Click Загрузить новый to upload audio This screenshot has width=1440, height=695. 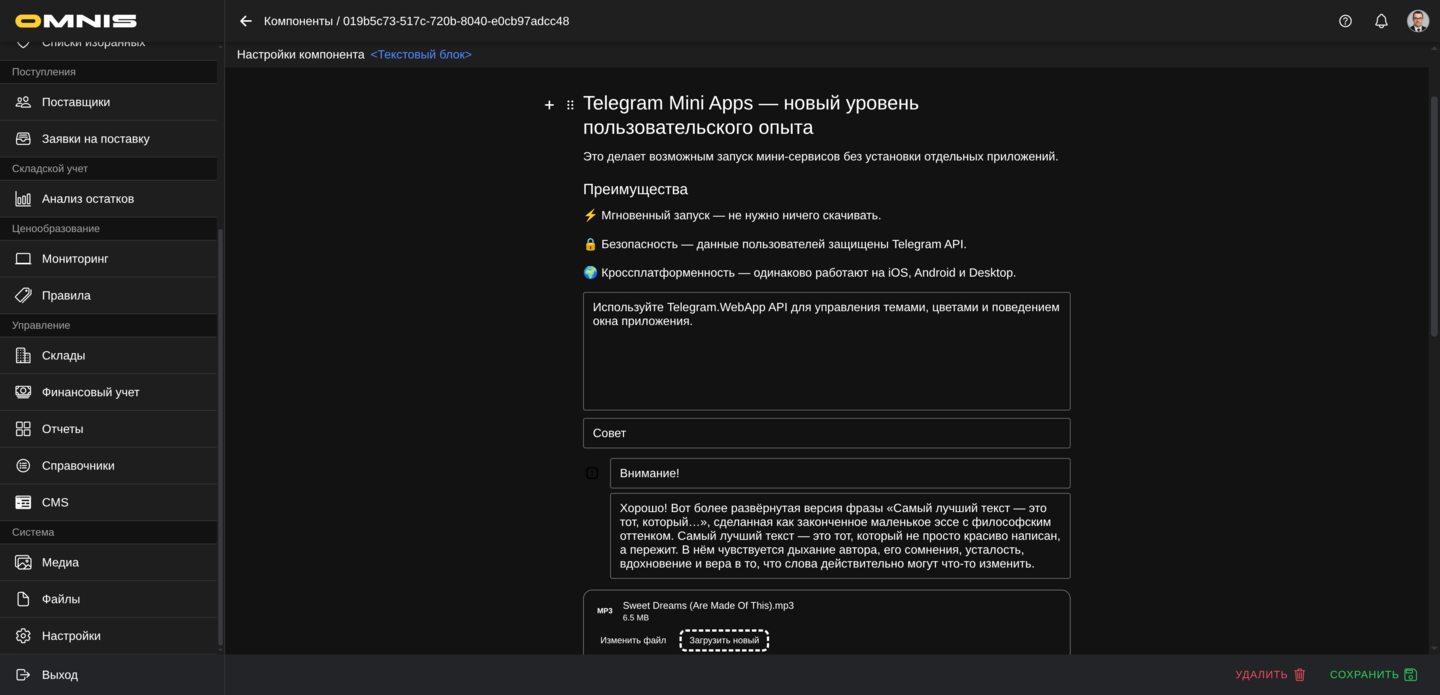point(723,640)
